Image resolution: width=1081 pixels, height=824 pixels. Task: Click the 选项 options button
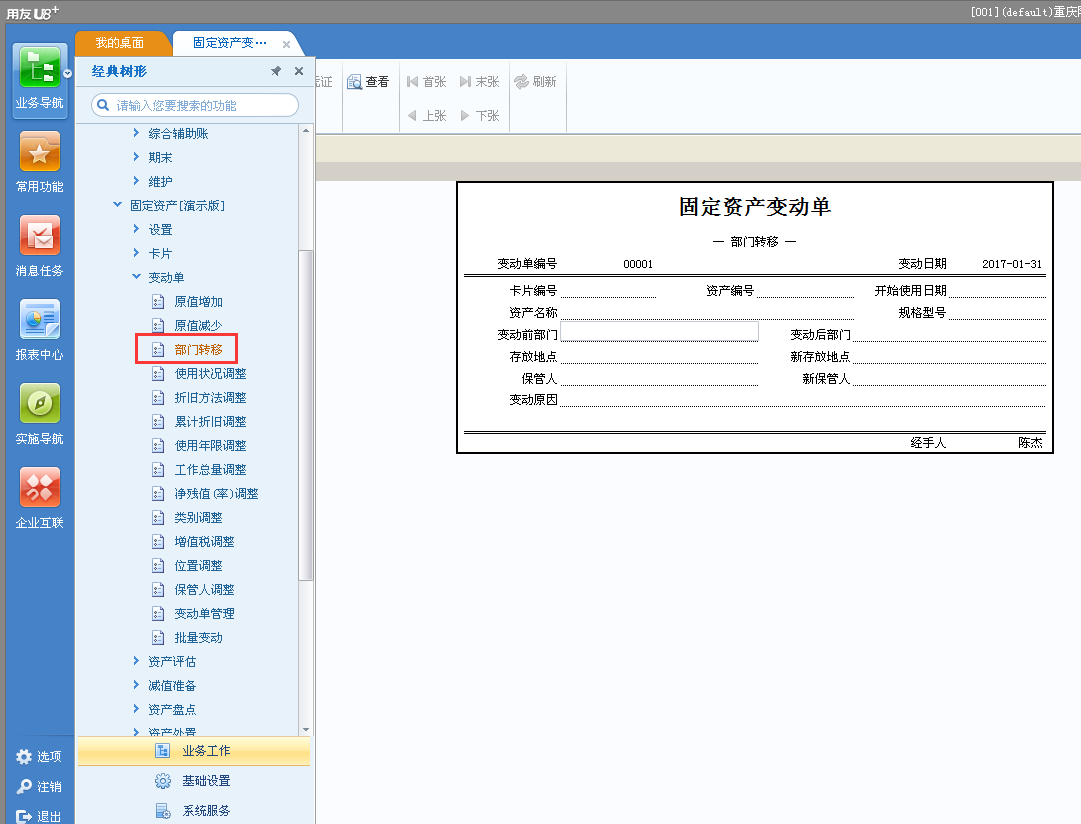tap(40, 757)
